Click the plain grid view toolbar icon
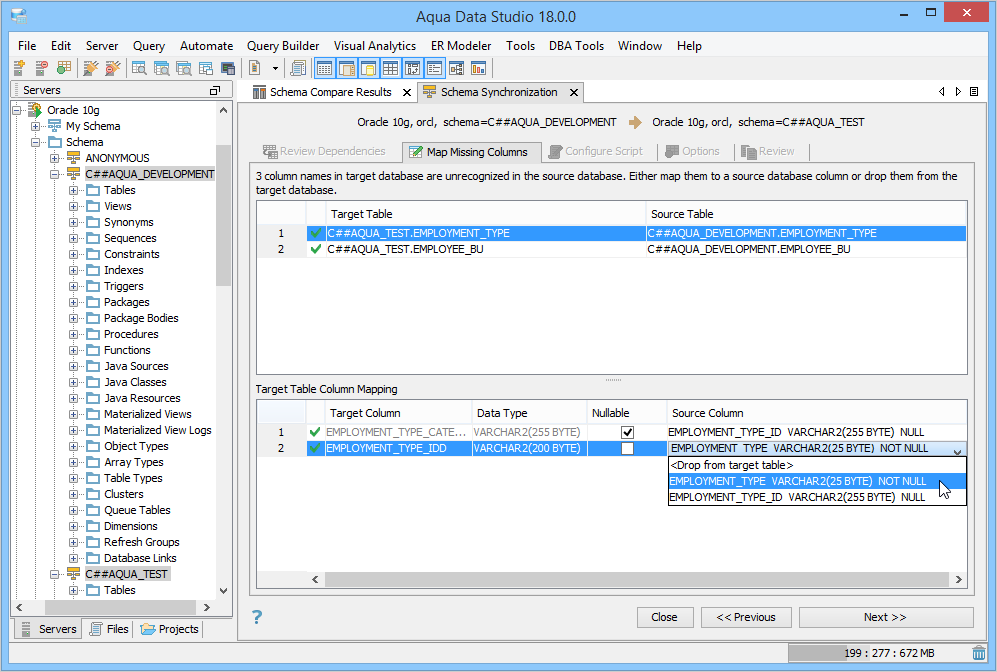 (x=390, y=68)
